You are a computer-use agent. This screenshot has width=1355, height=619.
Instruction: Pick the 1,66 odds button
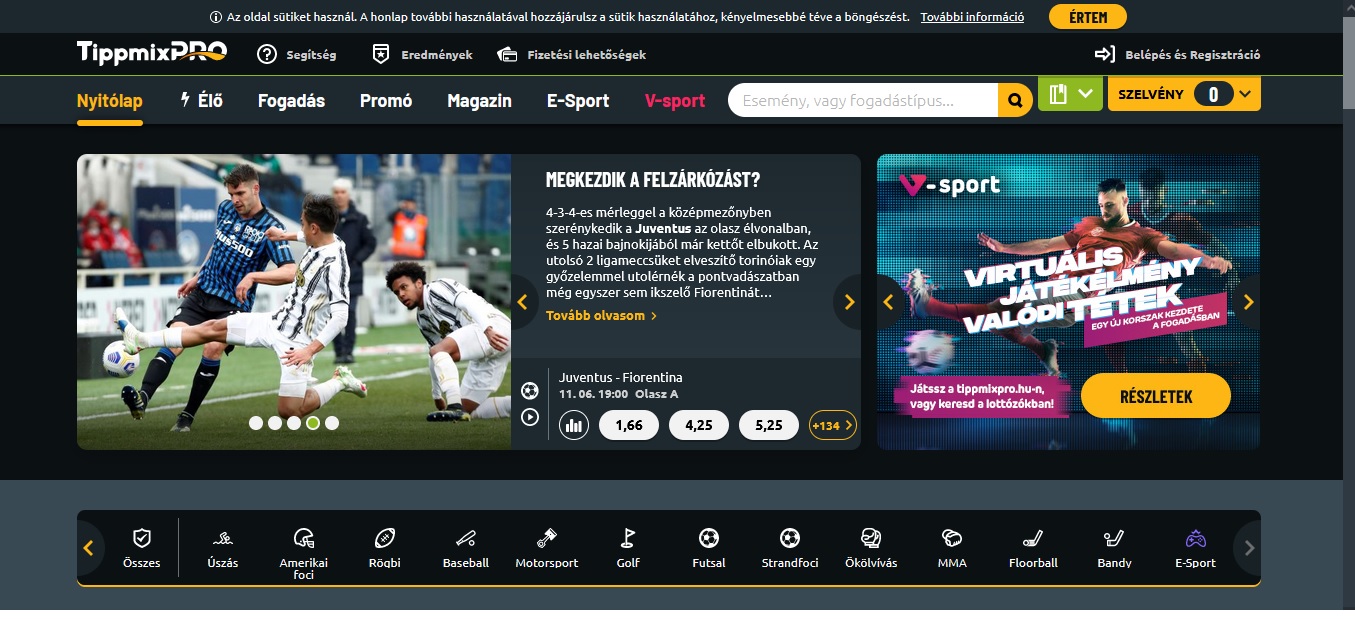tap(629, 425)
